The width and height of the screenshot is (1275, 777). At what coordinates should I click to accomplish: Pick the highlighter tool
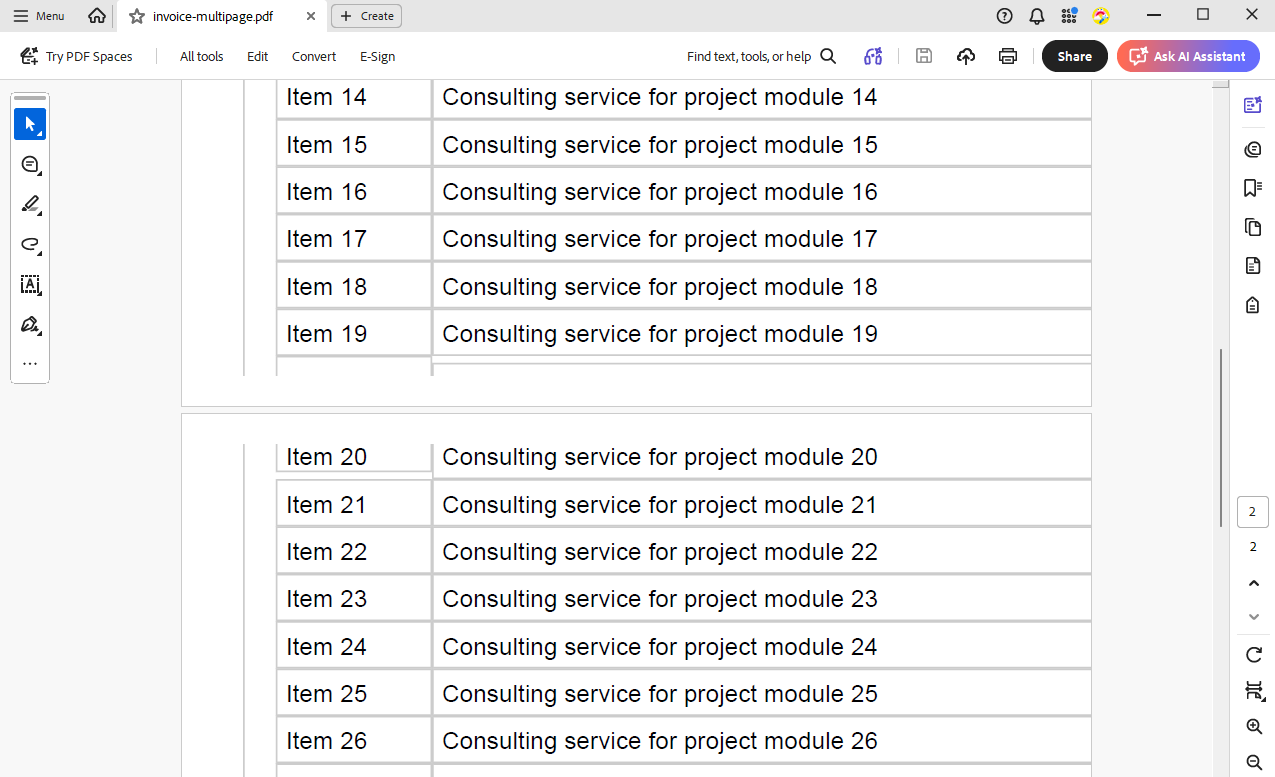[30, 205]
